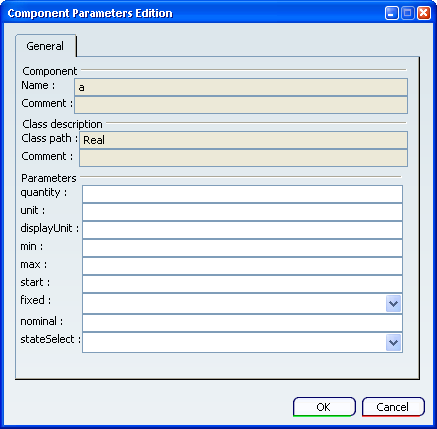
Task: Select the start value input
Action: click(242, 284)
